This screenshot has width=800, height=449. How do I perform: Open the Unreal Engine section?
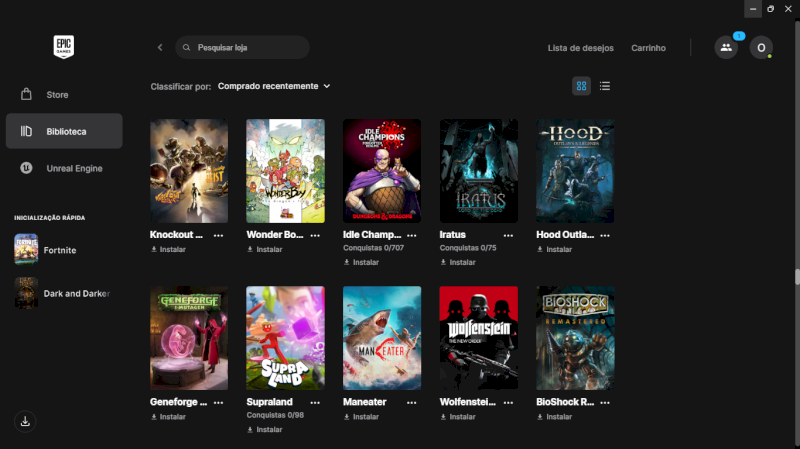pyautogui.click(x=64, y=168)
